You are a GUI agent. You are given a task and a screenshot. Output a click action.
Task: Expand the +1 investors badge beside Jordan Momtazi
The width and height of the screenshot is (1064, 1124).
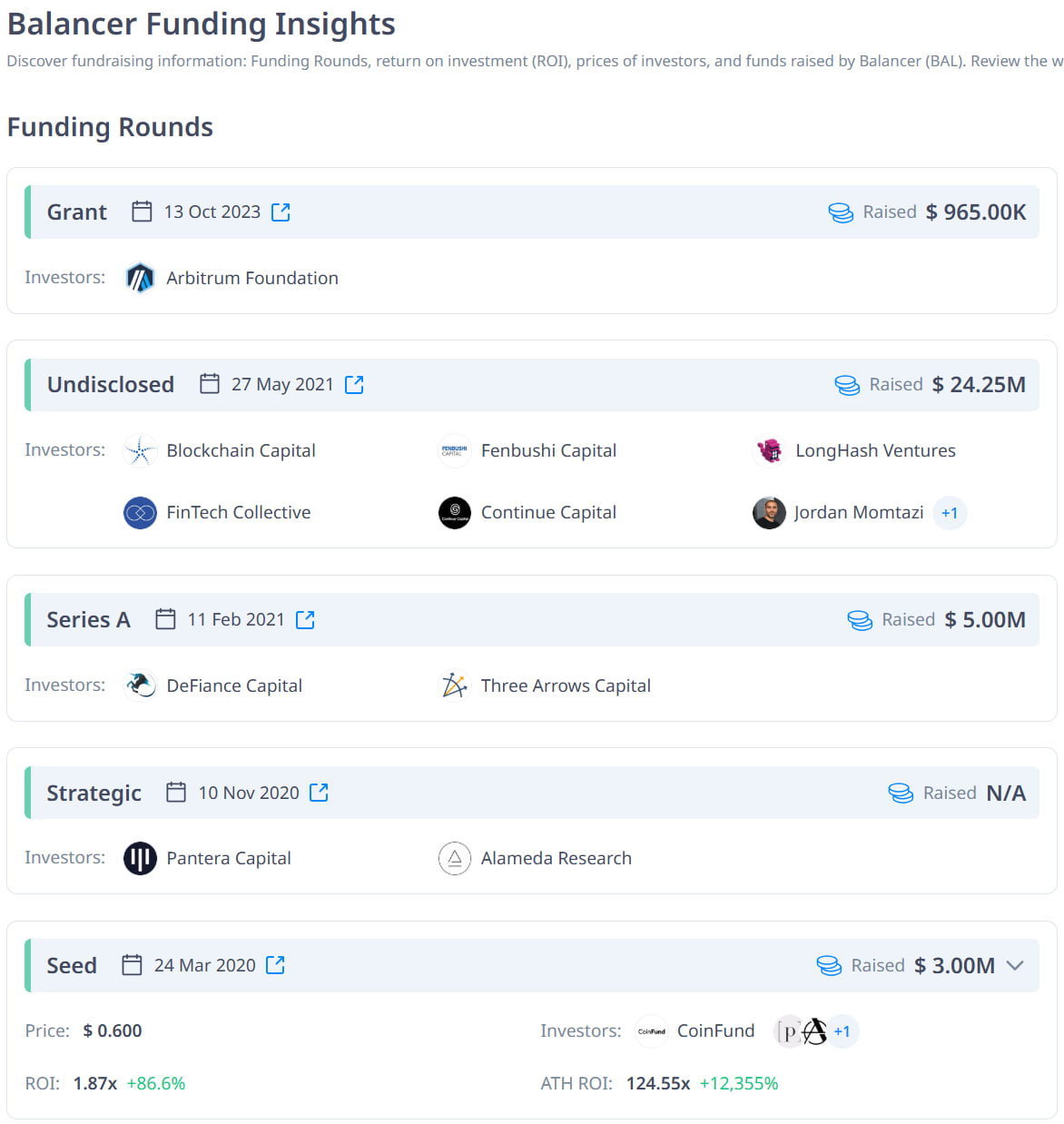pyautogui.click(x=950, y=513)
